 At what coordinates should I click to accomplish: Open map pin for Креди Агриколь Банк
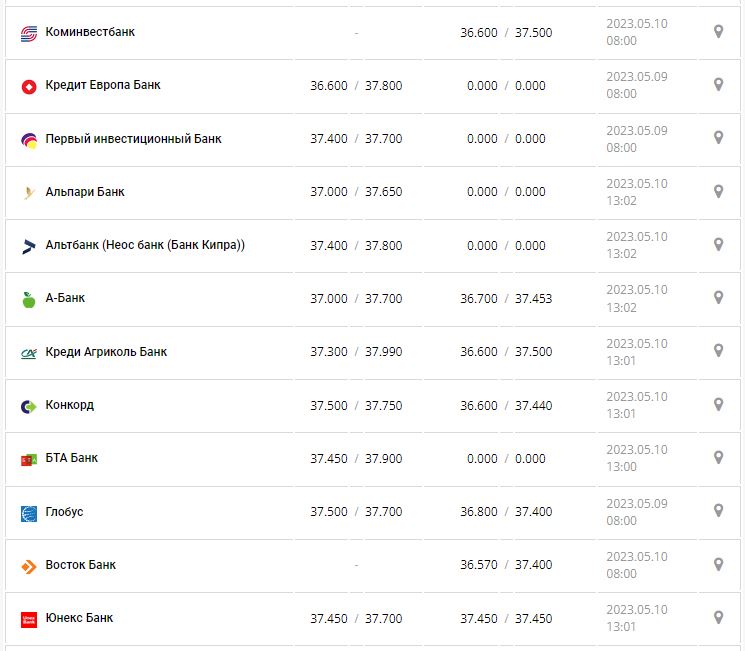718,351
